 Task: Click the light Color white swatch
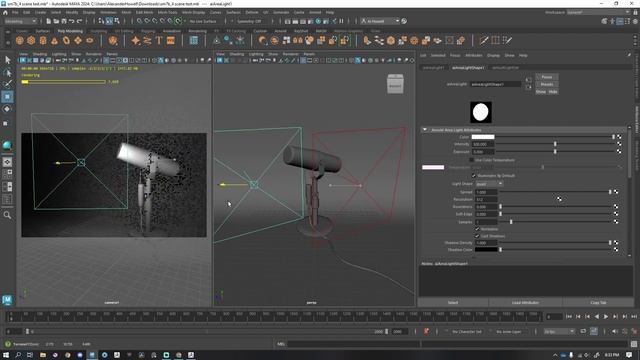483,137
